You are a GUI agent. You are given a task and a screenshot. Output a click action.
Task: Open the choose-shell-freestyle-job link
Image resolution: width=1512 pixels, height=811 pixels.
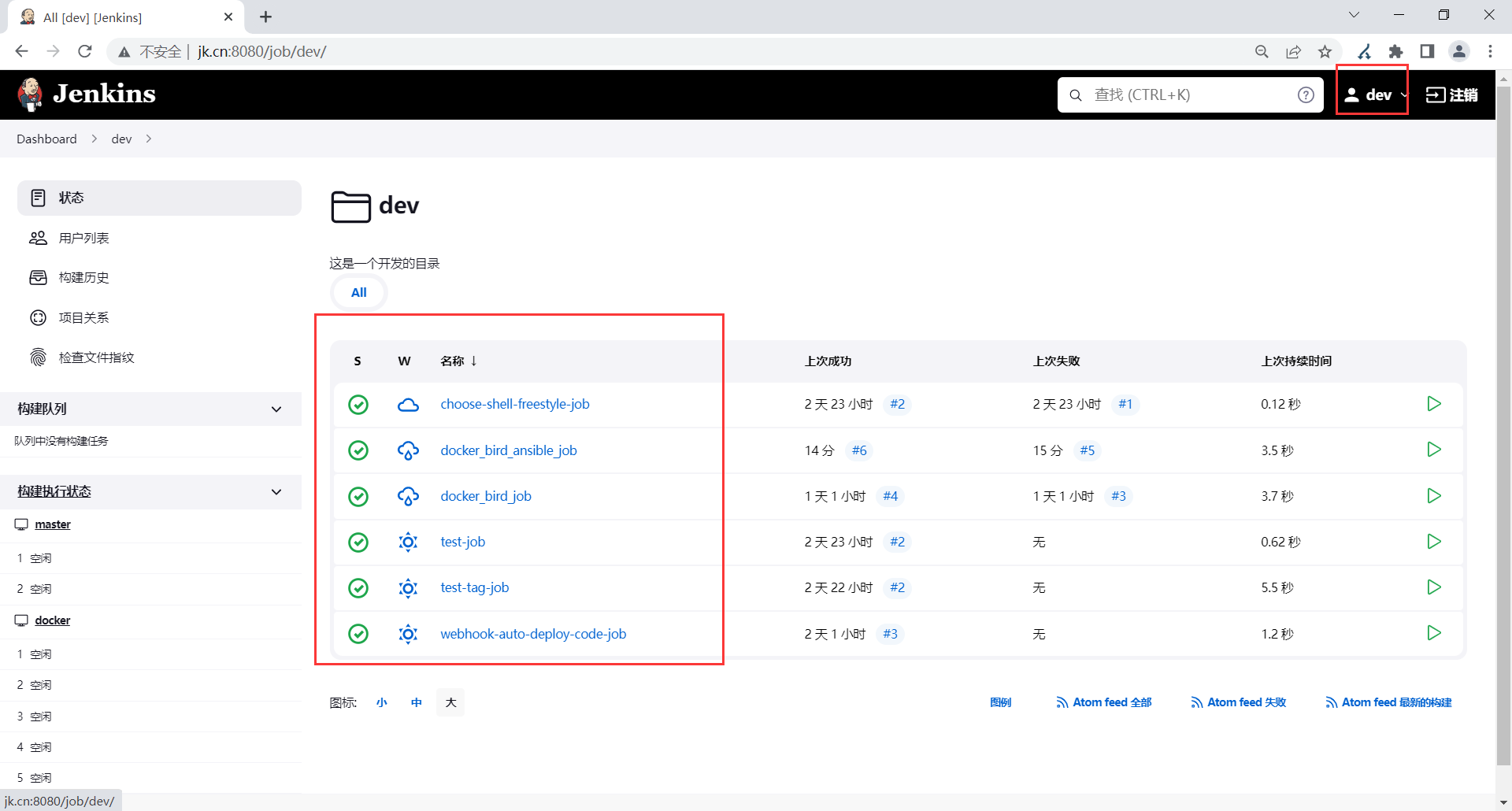pos(515,405)
